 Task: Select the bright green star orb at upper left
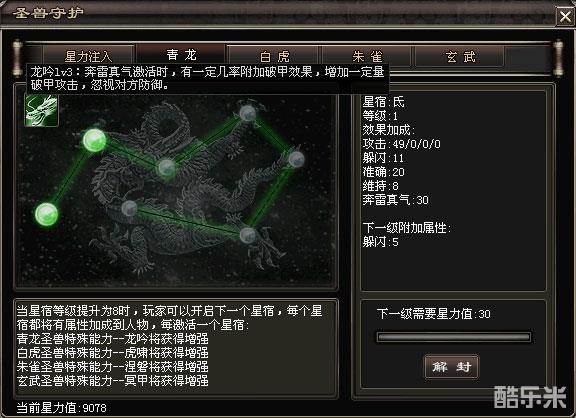tap(94, 140)
